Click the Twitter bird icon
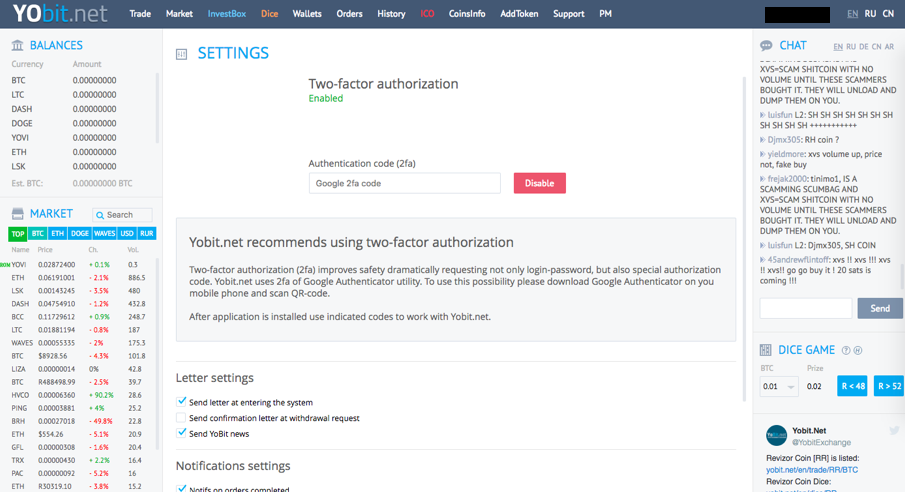 tap(894, 430)
